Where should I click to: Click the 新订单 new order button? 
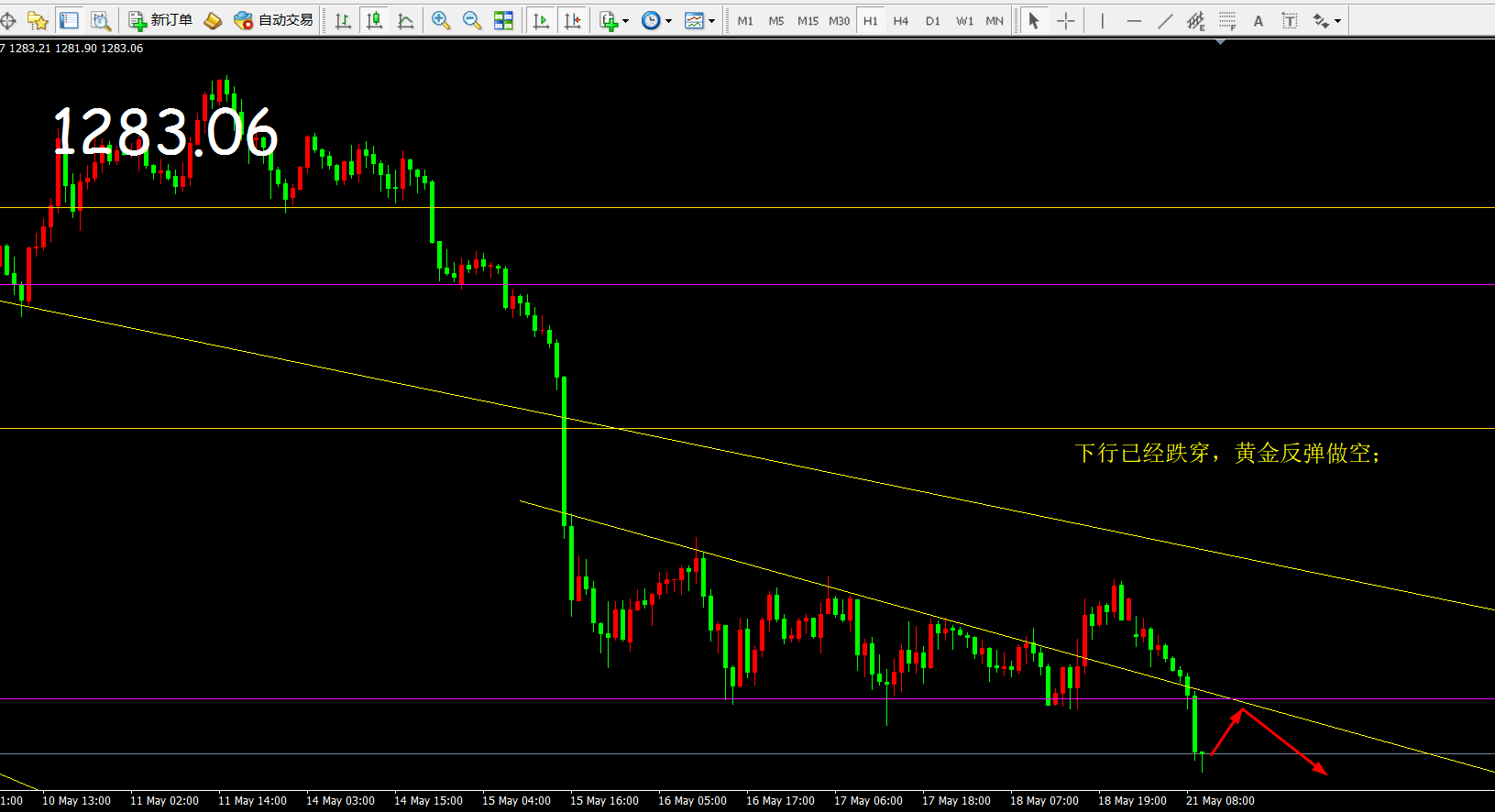coord(160,20)
